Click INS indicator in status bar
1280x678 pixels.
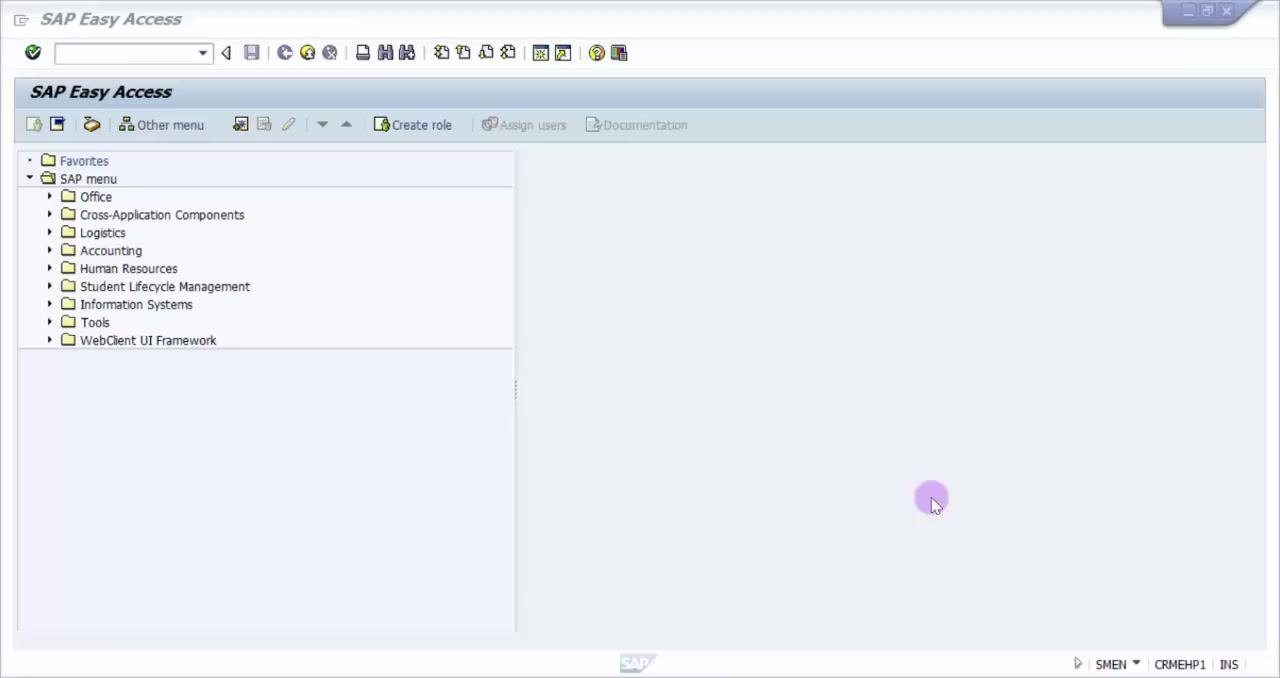tap(1229, 664)
